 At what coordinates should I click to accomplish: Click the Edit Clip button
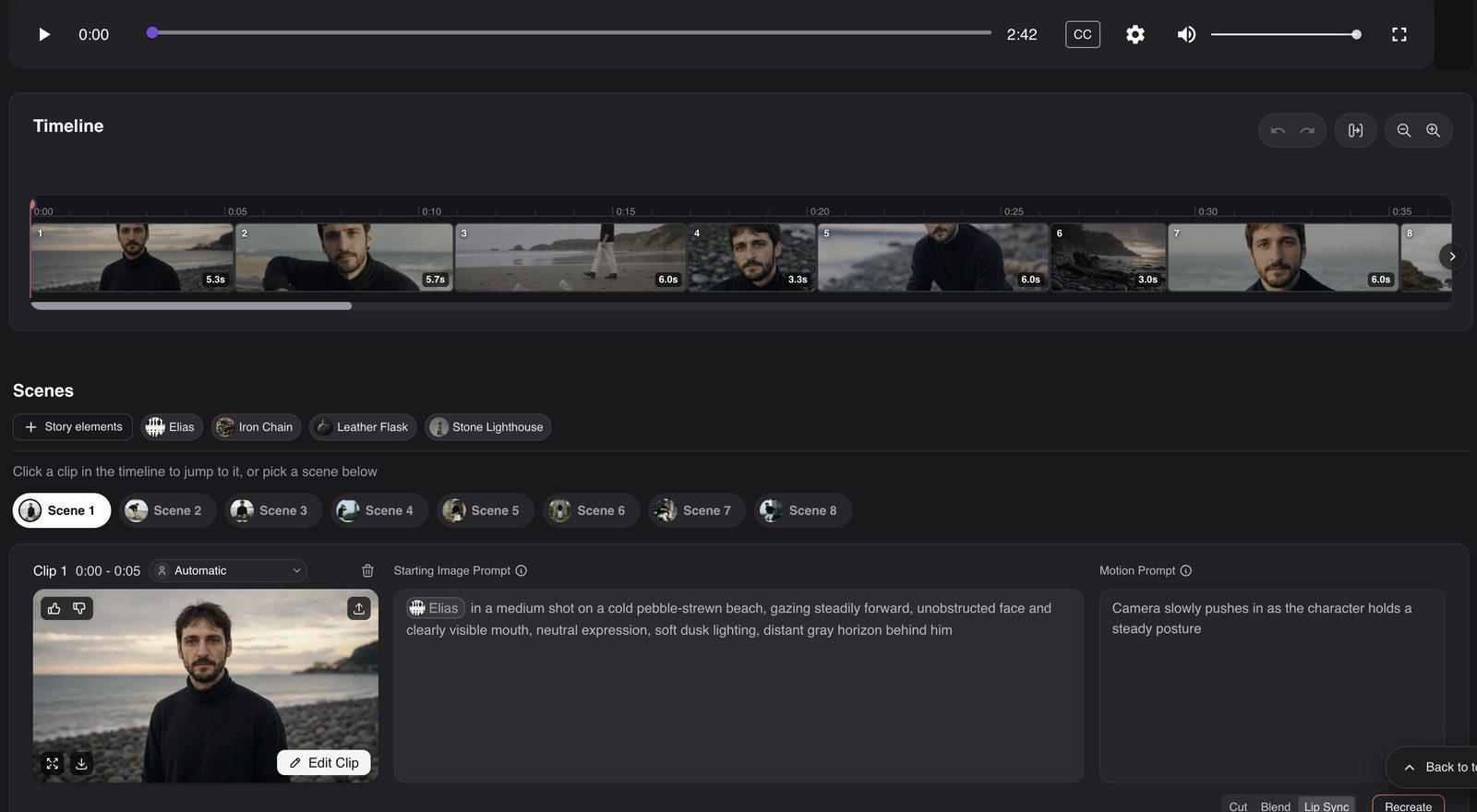(x=324, y=763)
